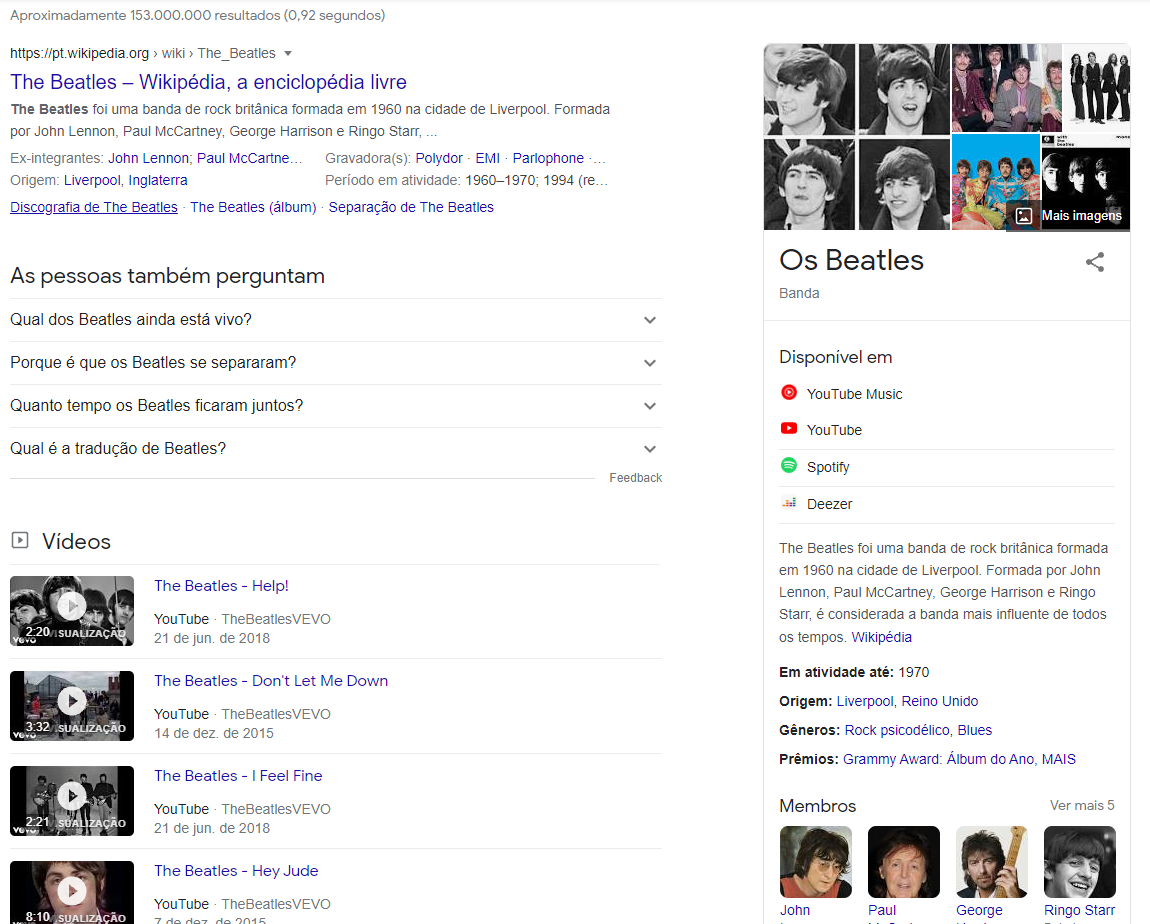This screenshot has width=1150, height=924.
Task: Open the Paul McCartney ex-integrantes link
Action: [249, 158]
